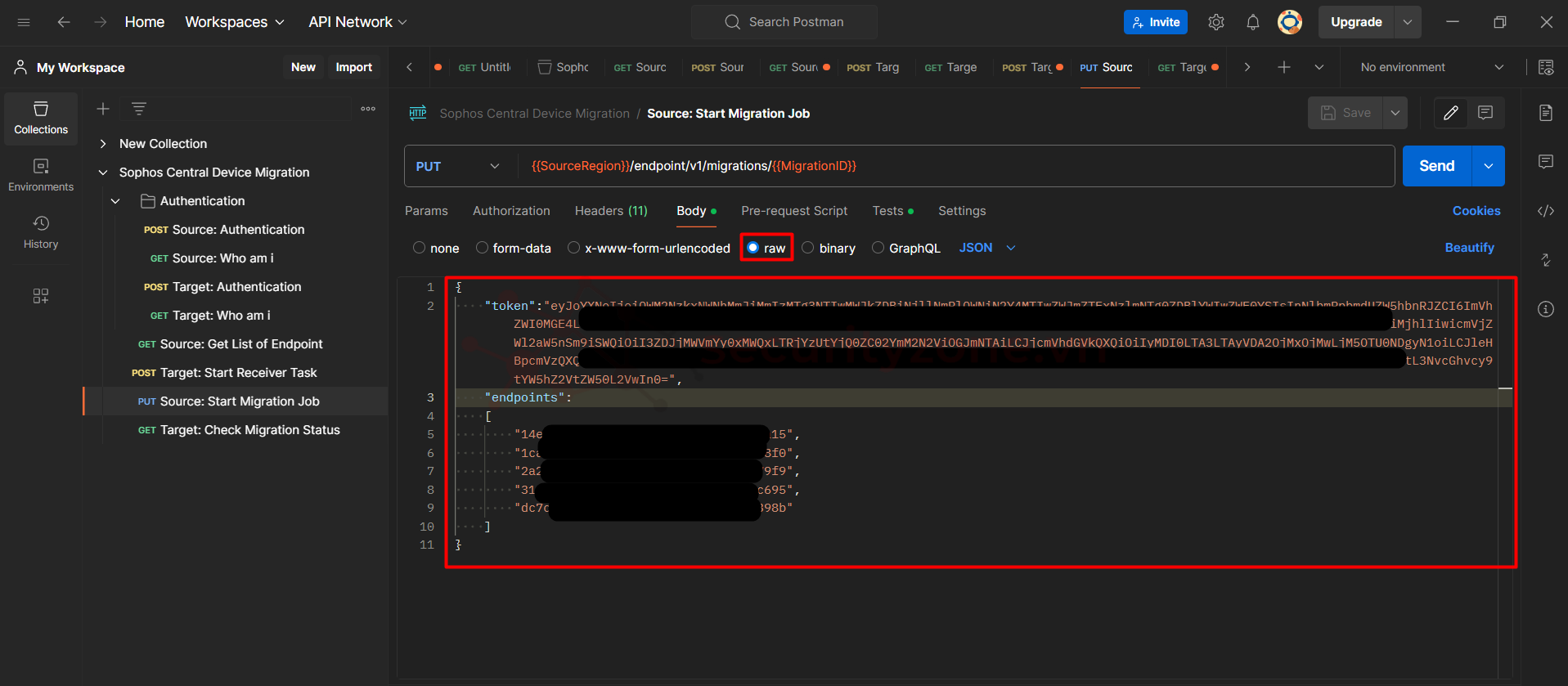
Task: Open Collections in the sidebar
Action: click(41, 119)
